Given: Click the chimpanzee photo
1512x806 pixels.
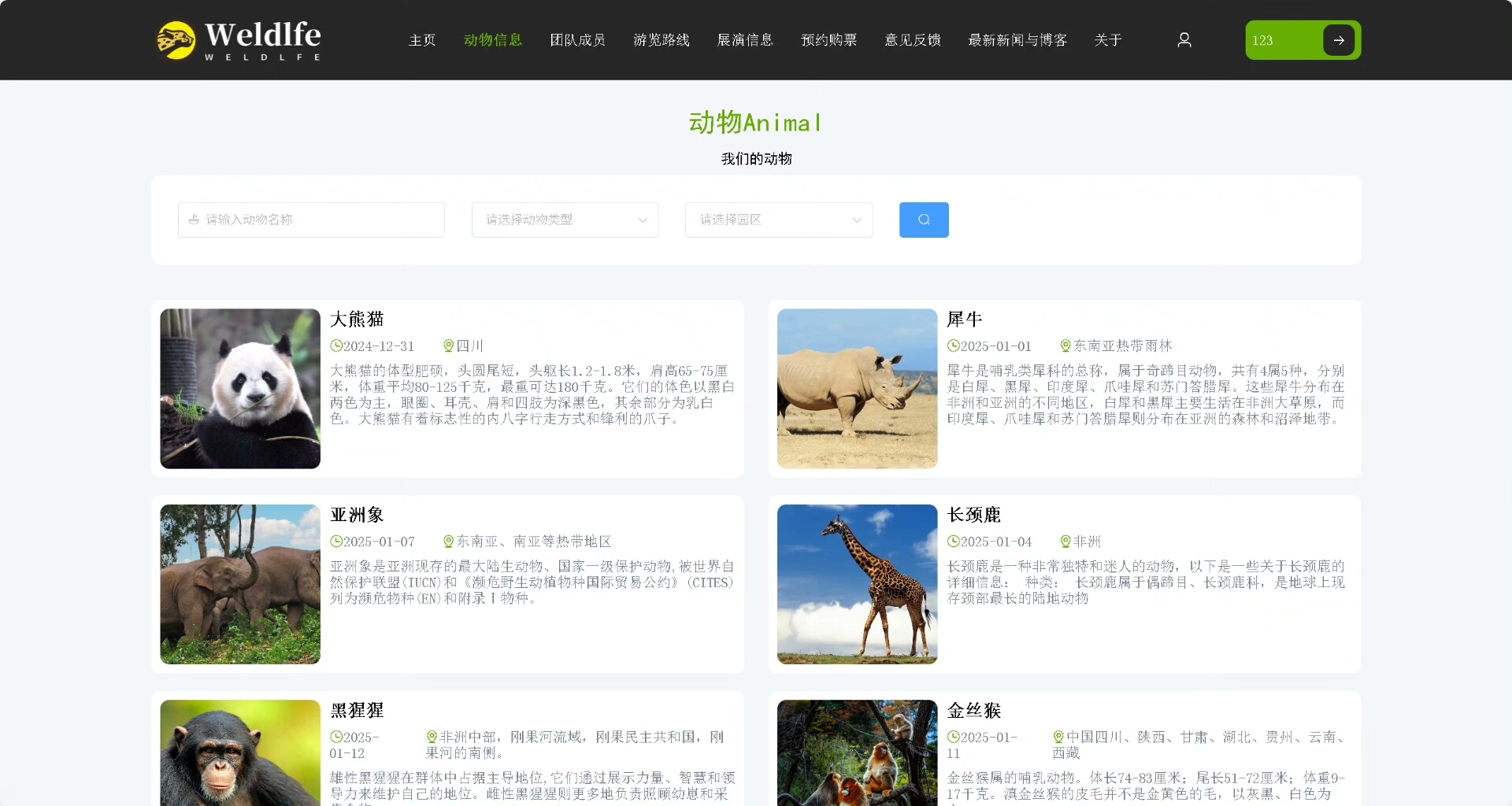Looking at the screenshot, I should pos(240,753).
